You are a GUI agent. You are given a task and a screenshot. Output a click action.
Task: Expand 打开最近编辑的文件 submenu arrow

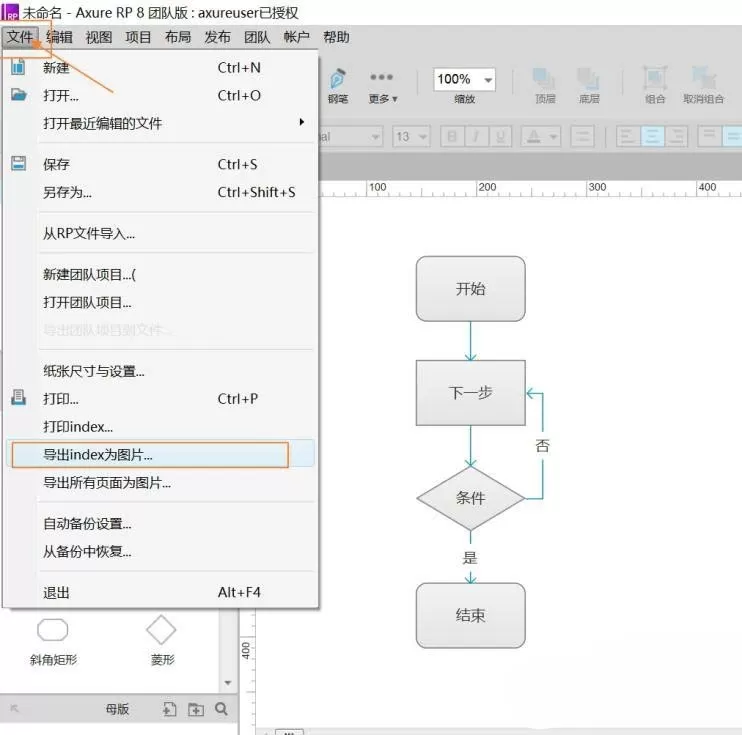tap(301, 122)
